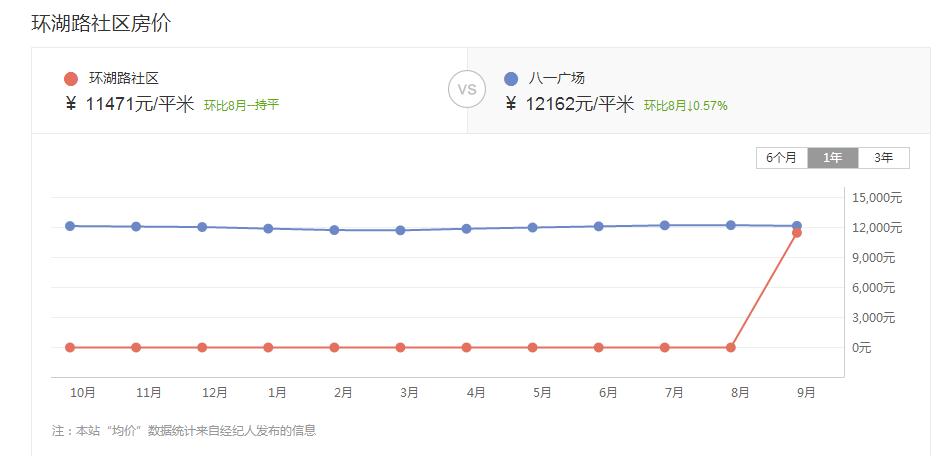Screen dimensions: 938x456
Task: Switch to the 3年 time range
Action: [884, 157]
